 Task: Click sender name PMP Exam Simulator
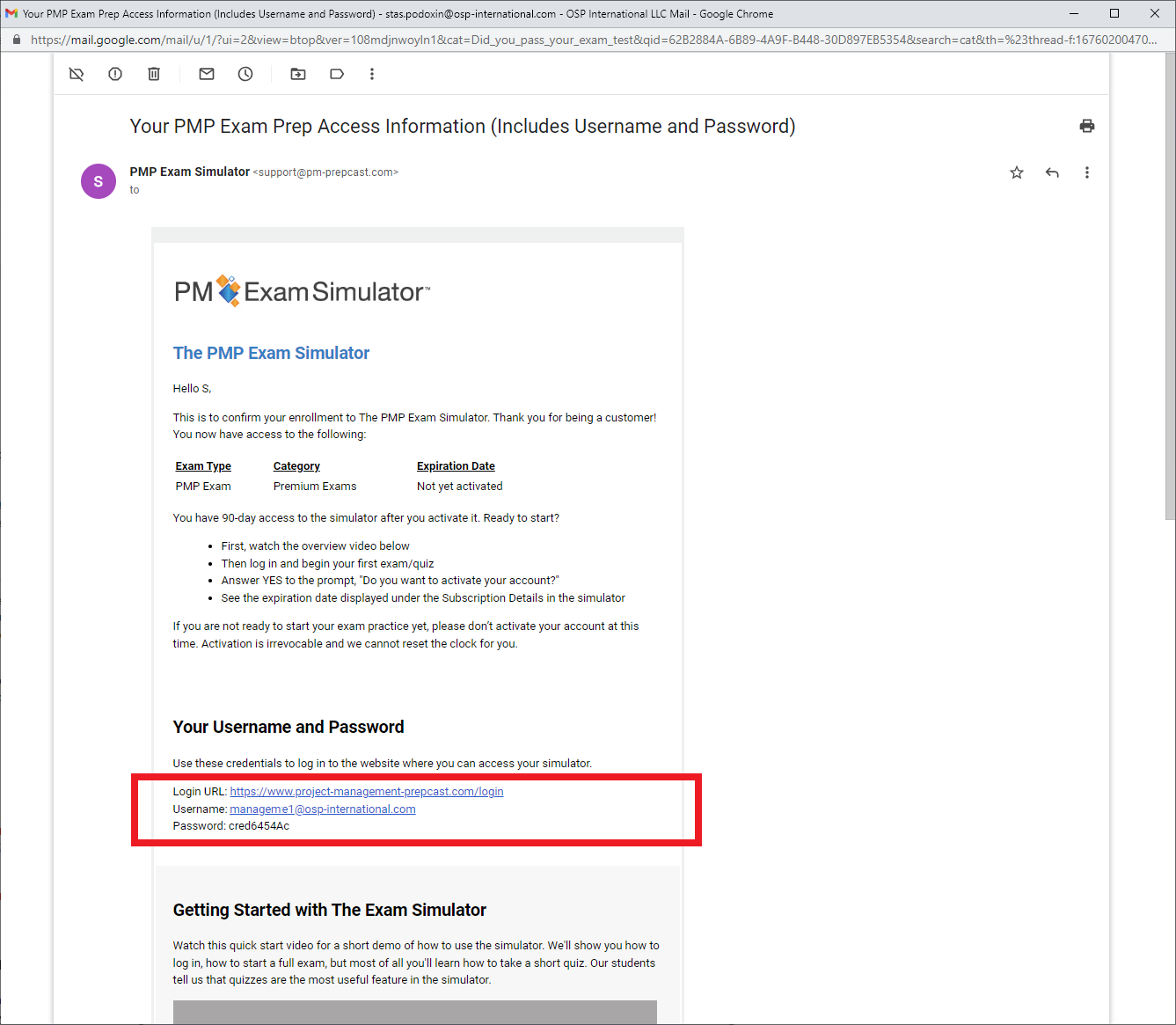pos(190,172)
